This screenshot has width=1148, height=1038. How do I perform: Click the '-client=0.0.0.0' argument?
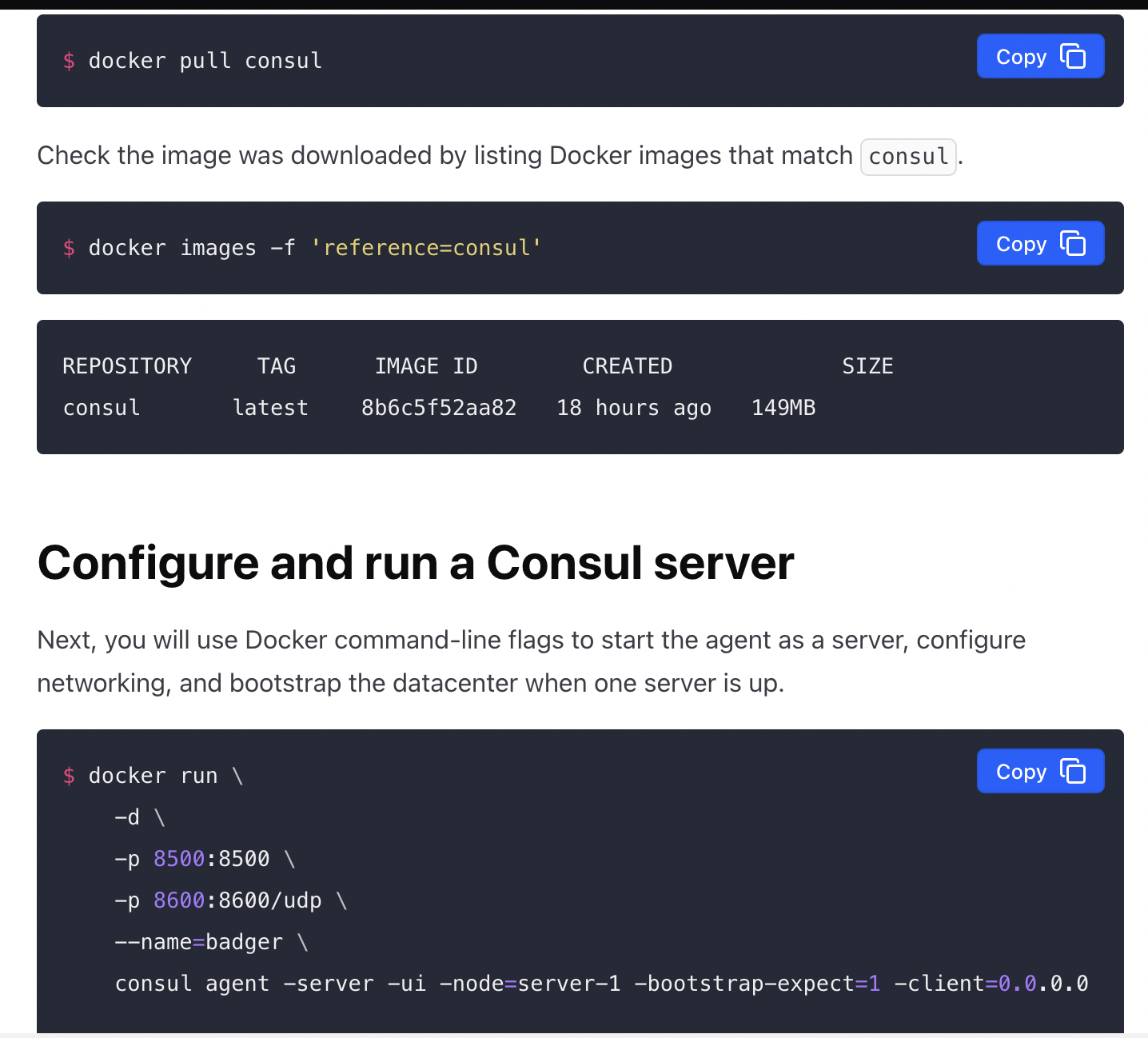click(x=991, y=984)
